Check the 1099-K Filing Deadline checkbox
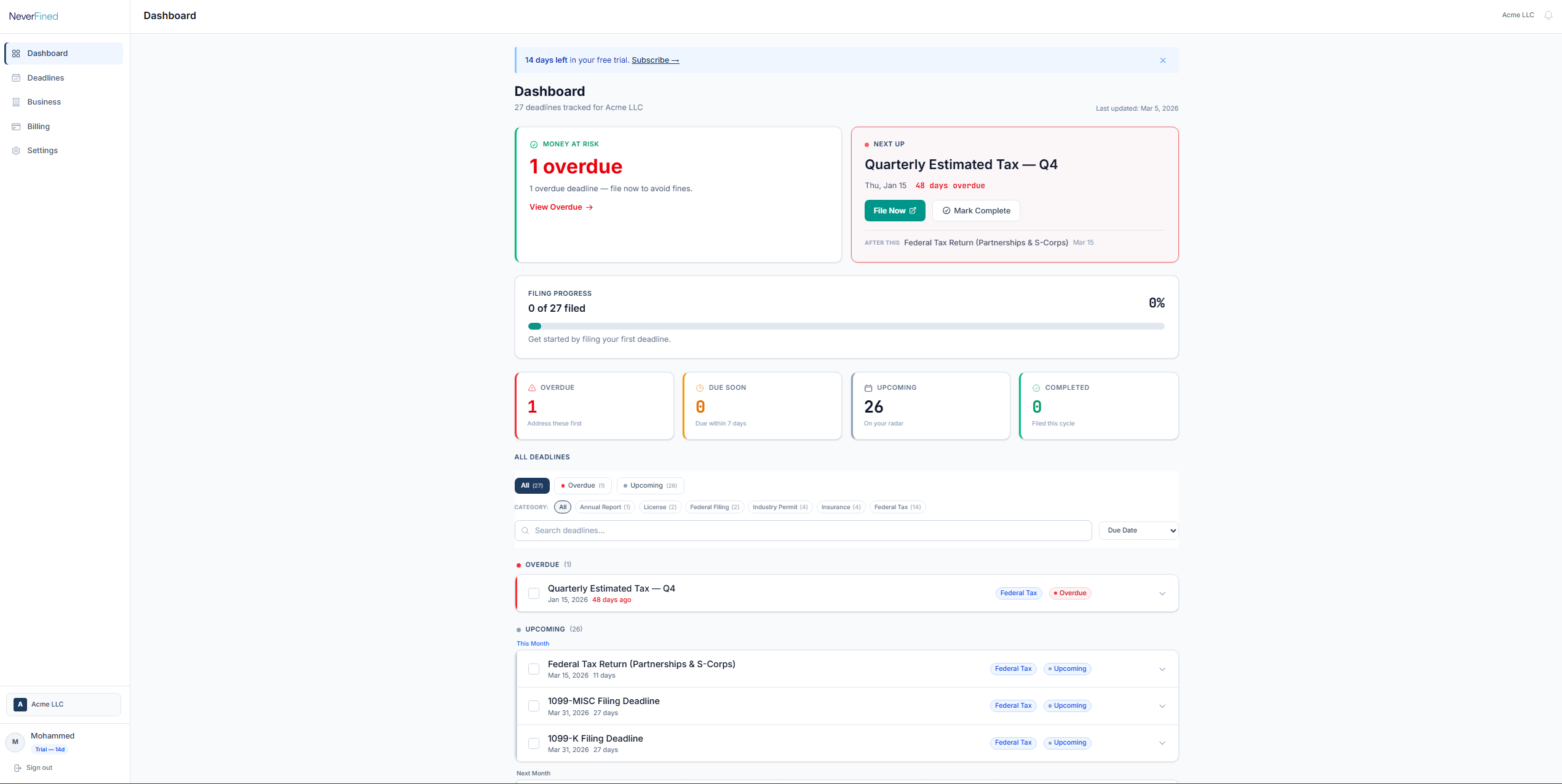1562x784 pixels. coord(534,743)
